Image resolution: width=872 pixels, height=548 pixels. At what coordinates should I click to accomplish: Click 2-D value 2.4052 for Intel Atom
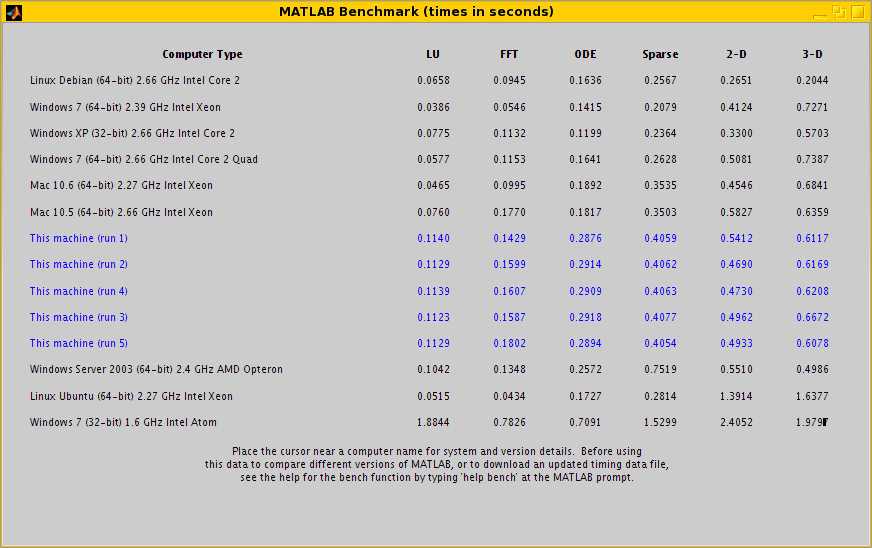736,422
